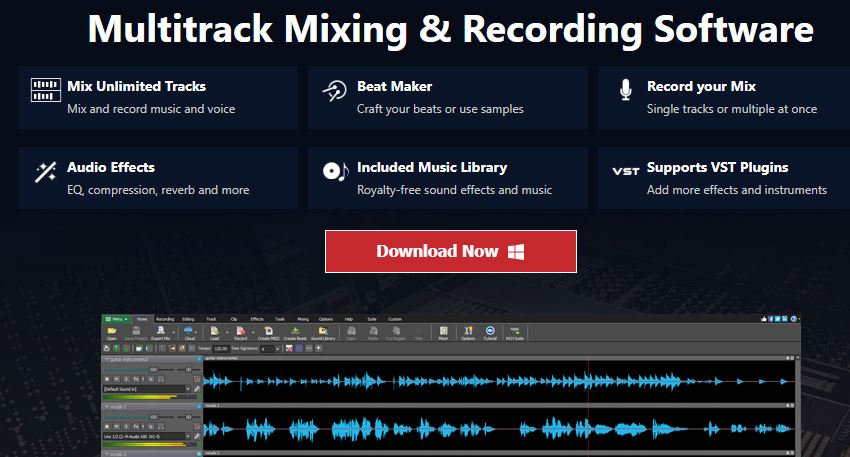Click the Facebook share icon

tap(771, 319)
